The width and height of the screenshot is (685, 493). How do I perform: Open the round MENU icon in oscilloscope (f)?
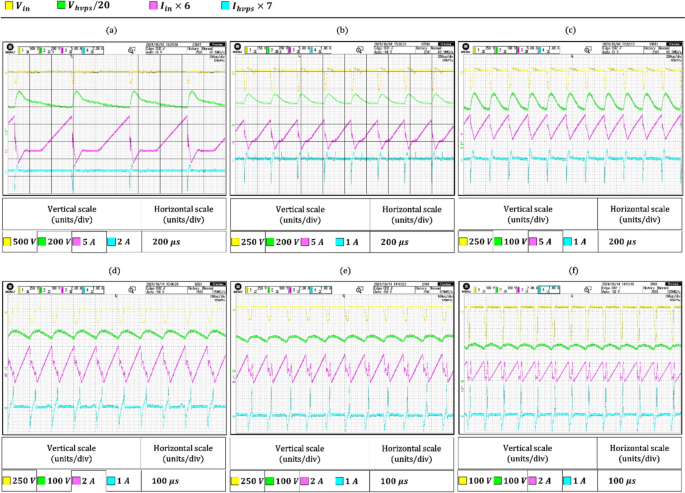pos(465,287)
